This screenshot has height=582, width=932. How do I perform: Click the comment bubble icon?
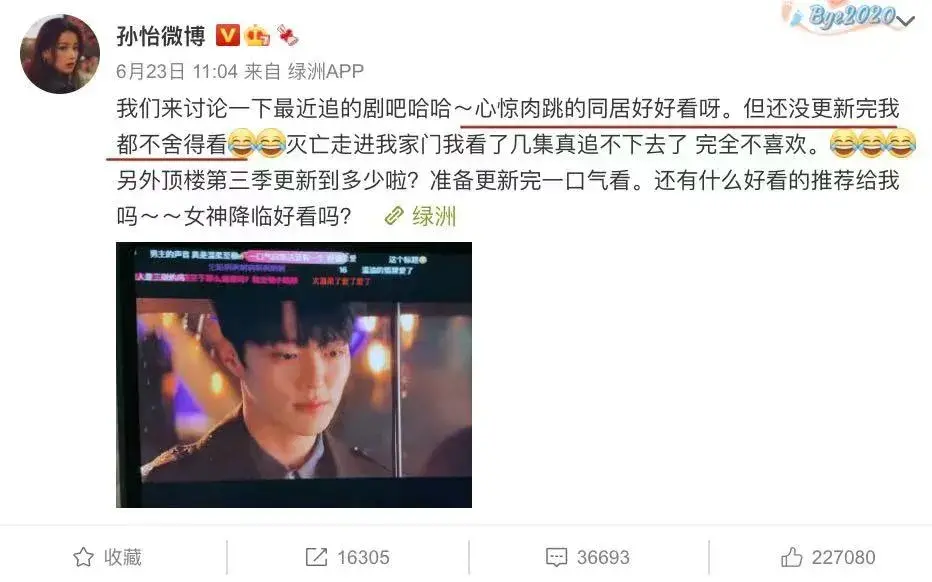click(556, 557)
